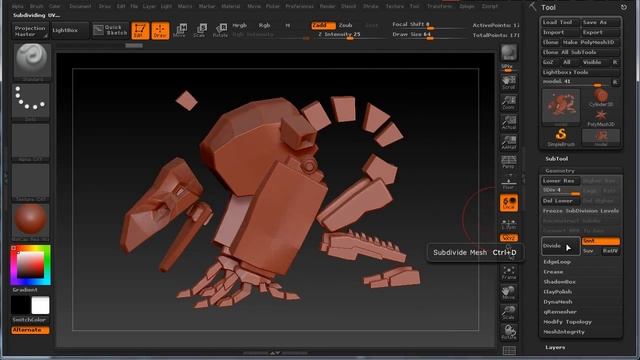This screenshot has height=360, width=640.
Task: Open the LightBox button
Action: click(70, 31)
